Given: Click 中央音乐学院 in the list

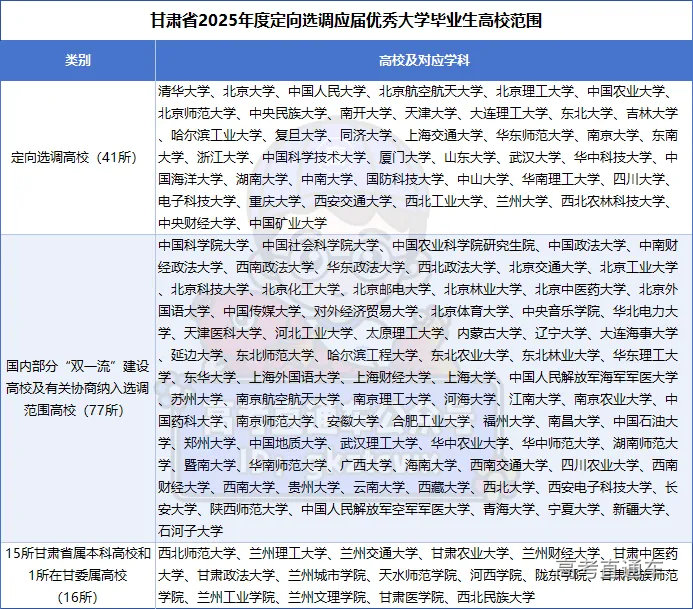Looking at the screenshot, I should click(x=561, y=311).
